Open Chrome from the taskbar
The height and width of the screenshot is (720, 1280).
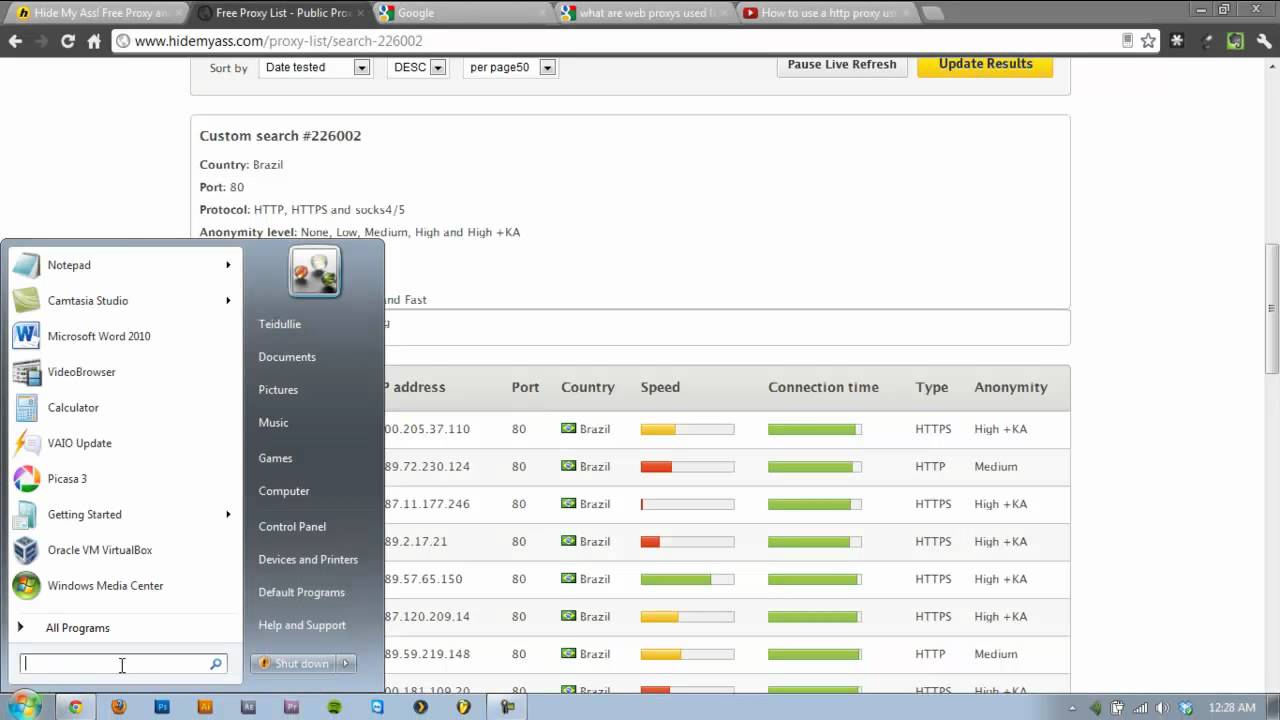(75, 707)
